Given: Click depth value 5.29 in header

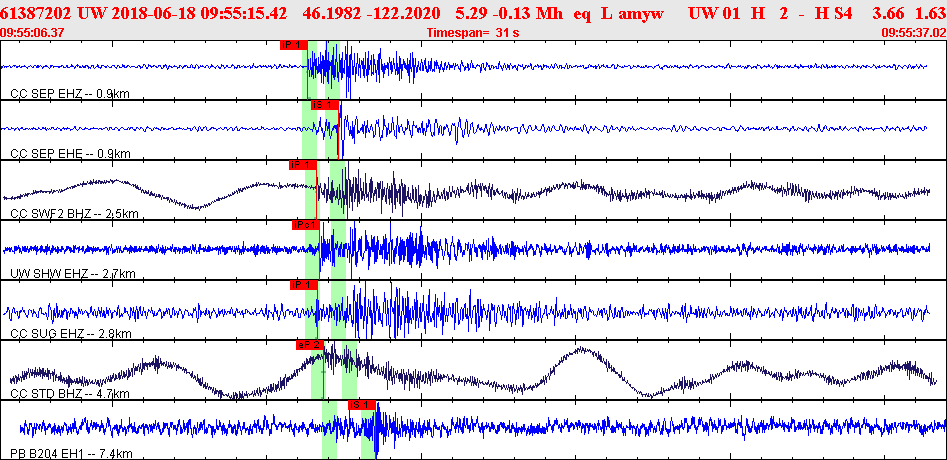Looking at the screenshot, I should 469,14.
